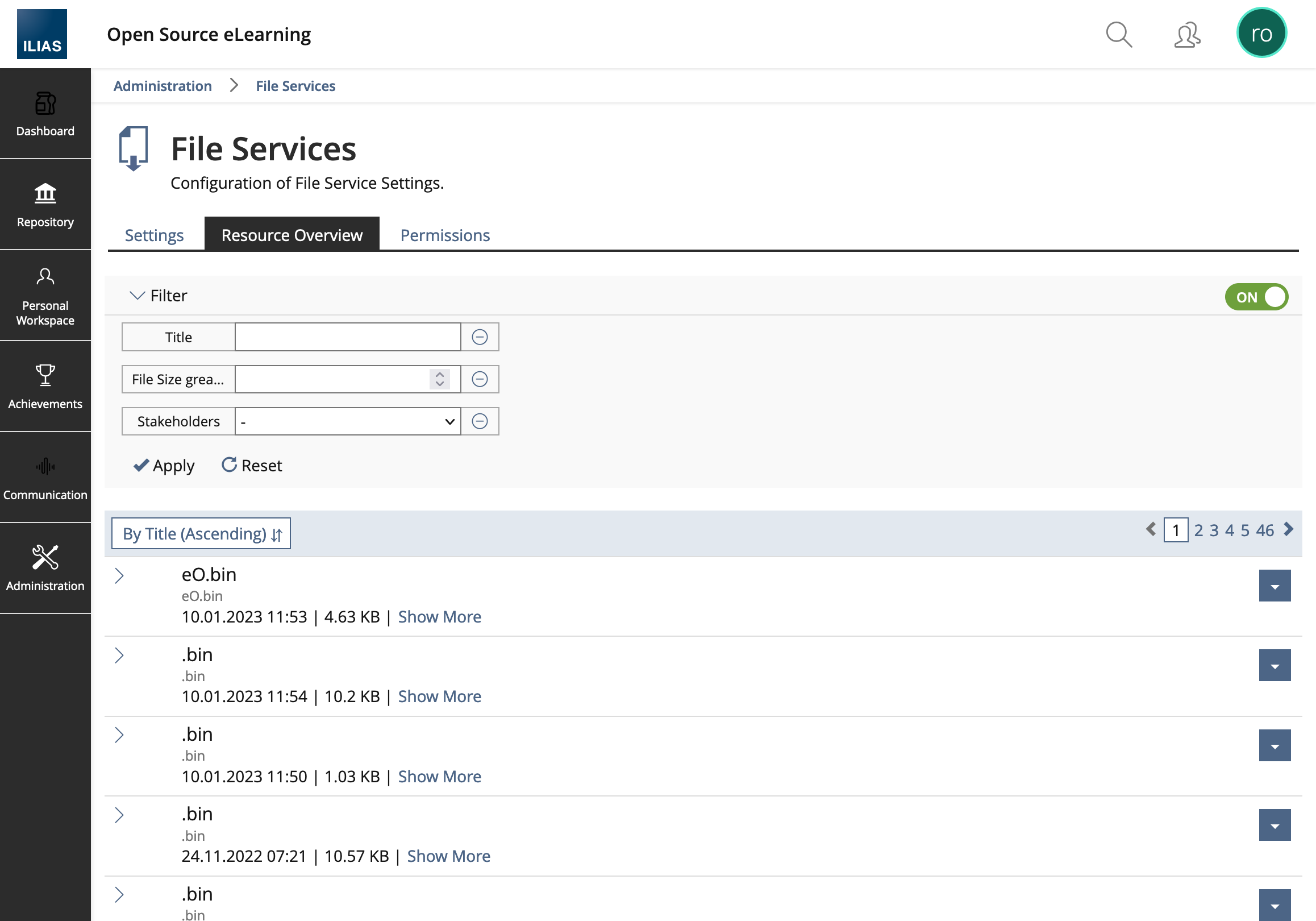Open the search magnifier icon
Image resolution: width=1316 pixels, height=921 pixels.
1118,35
